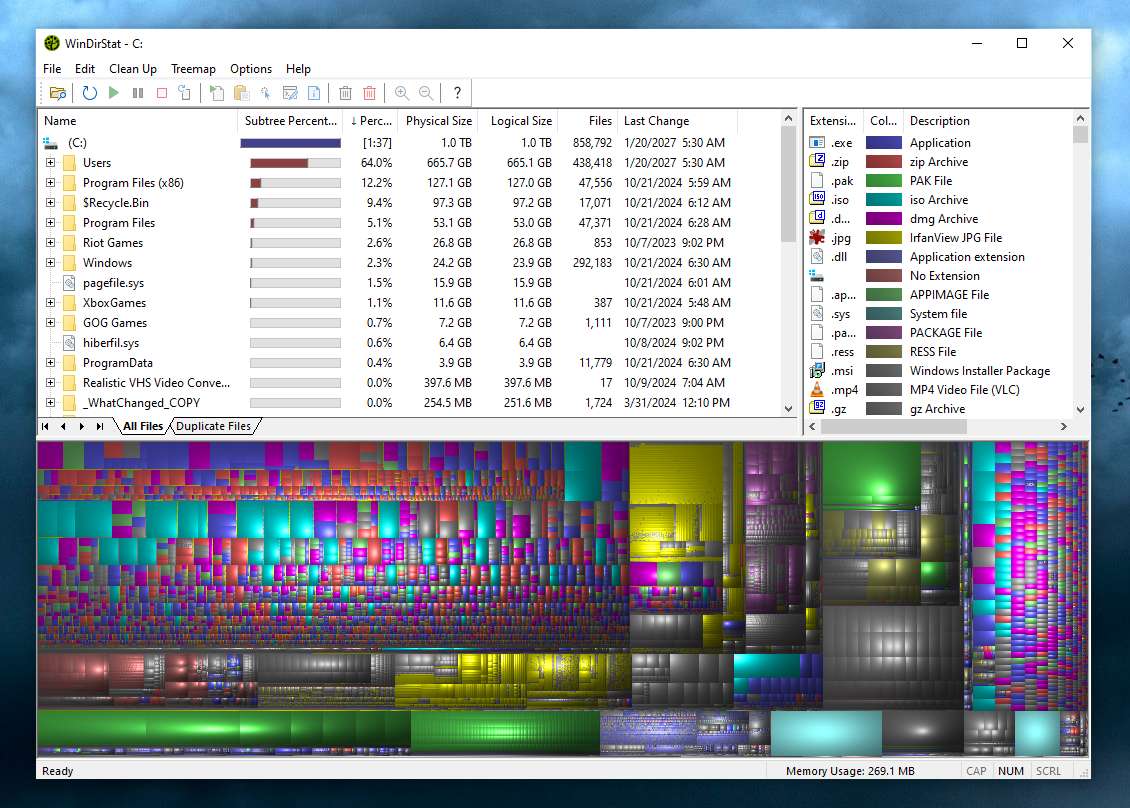This screenshot has width=1130, height=808.
Task: Click the .iso extension icon
Action: tap(817, 200)
